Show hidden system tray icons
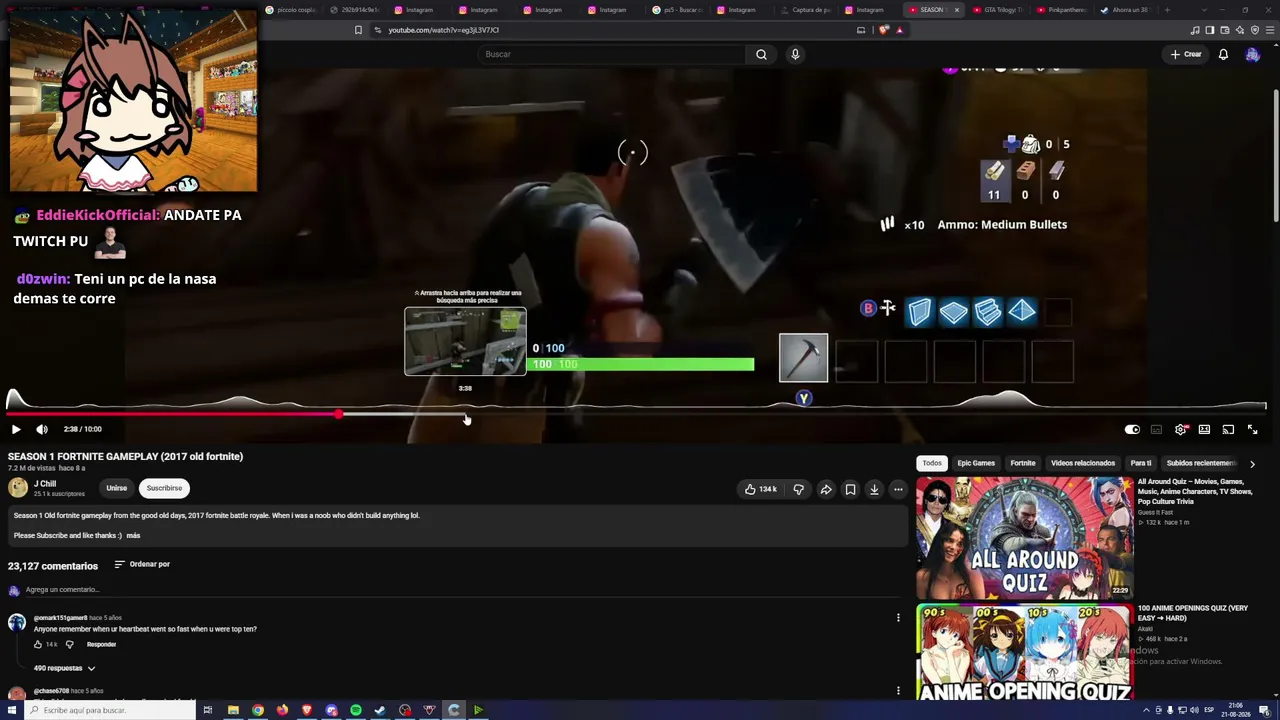Screen dimensions: 1280x720 tap(1145, 710)
